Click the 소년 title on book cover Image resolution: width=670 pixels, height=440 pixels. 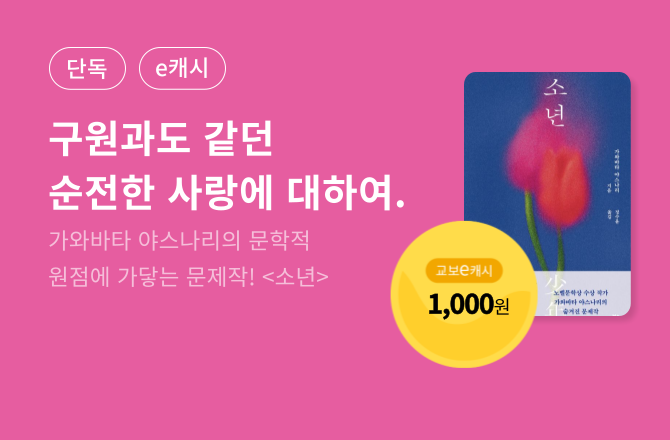pos(555,102)
